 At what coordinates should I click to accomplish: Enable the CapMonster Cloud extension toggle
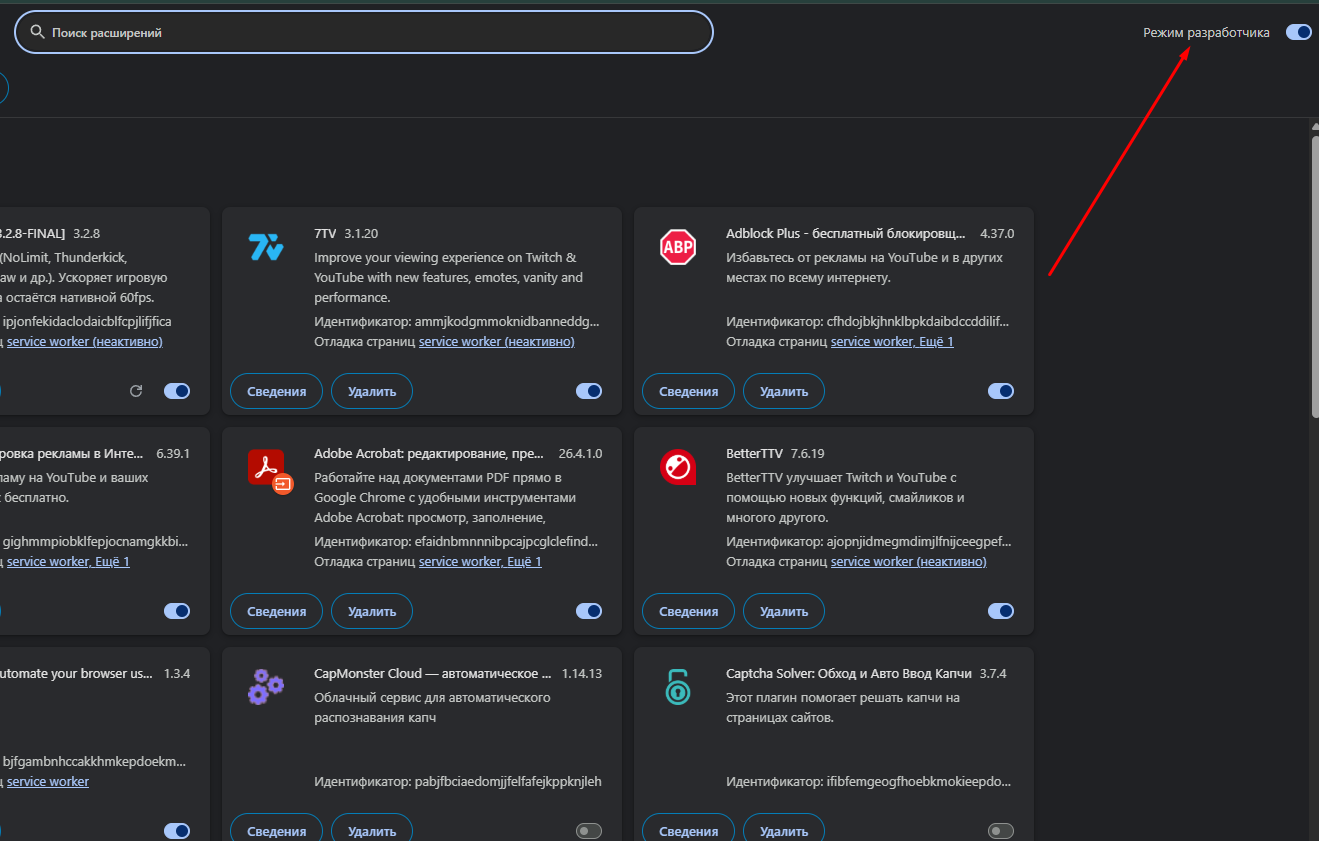[589, 831]
